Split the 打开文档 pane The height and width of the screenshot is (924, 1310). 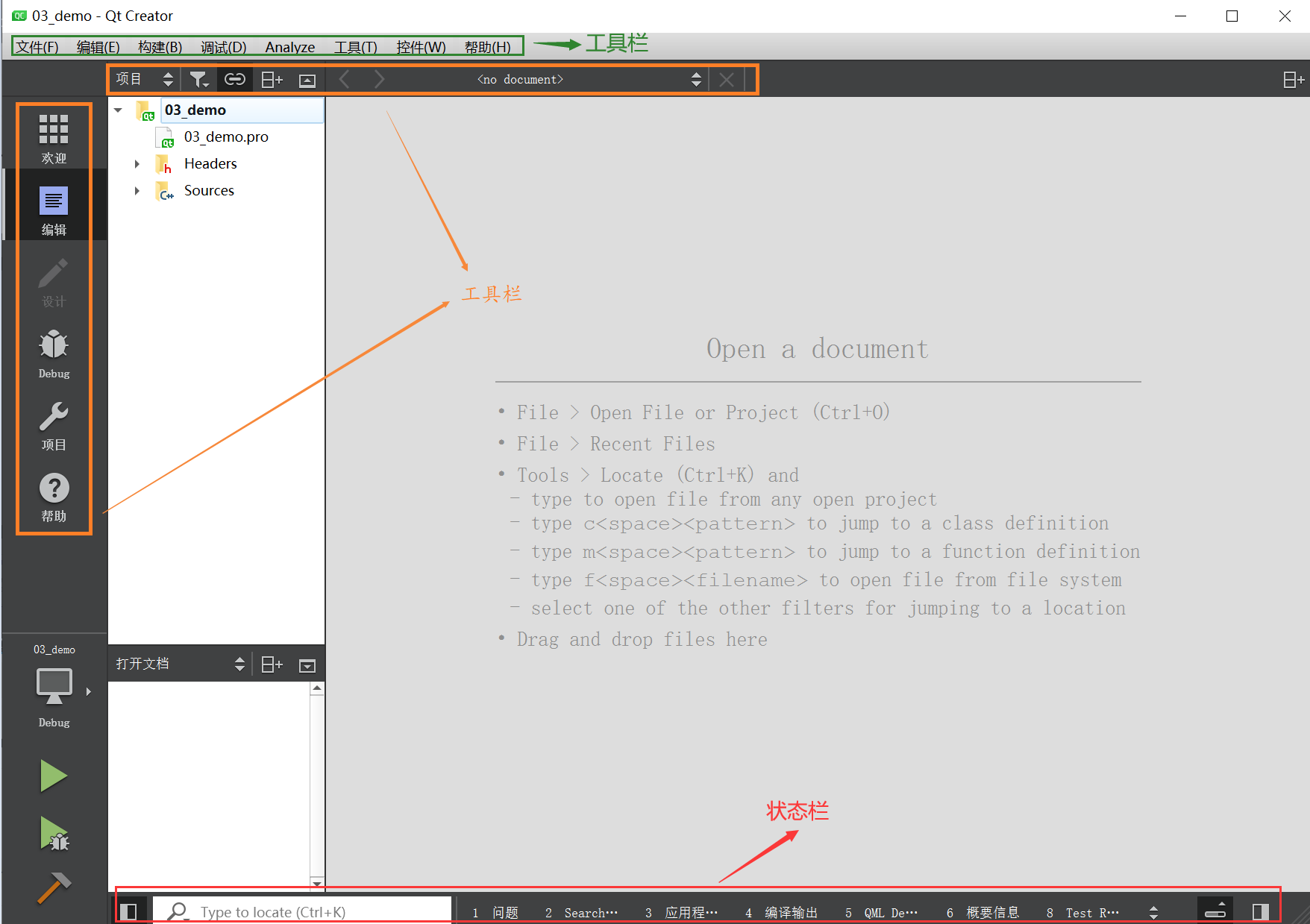tap(272, 664)
